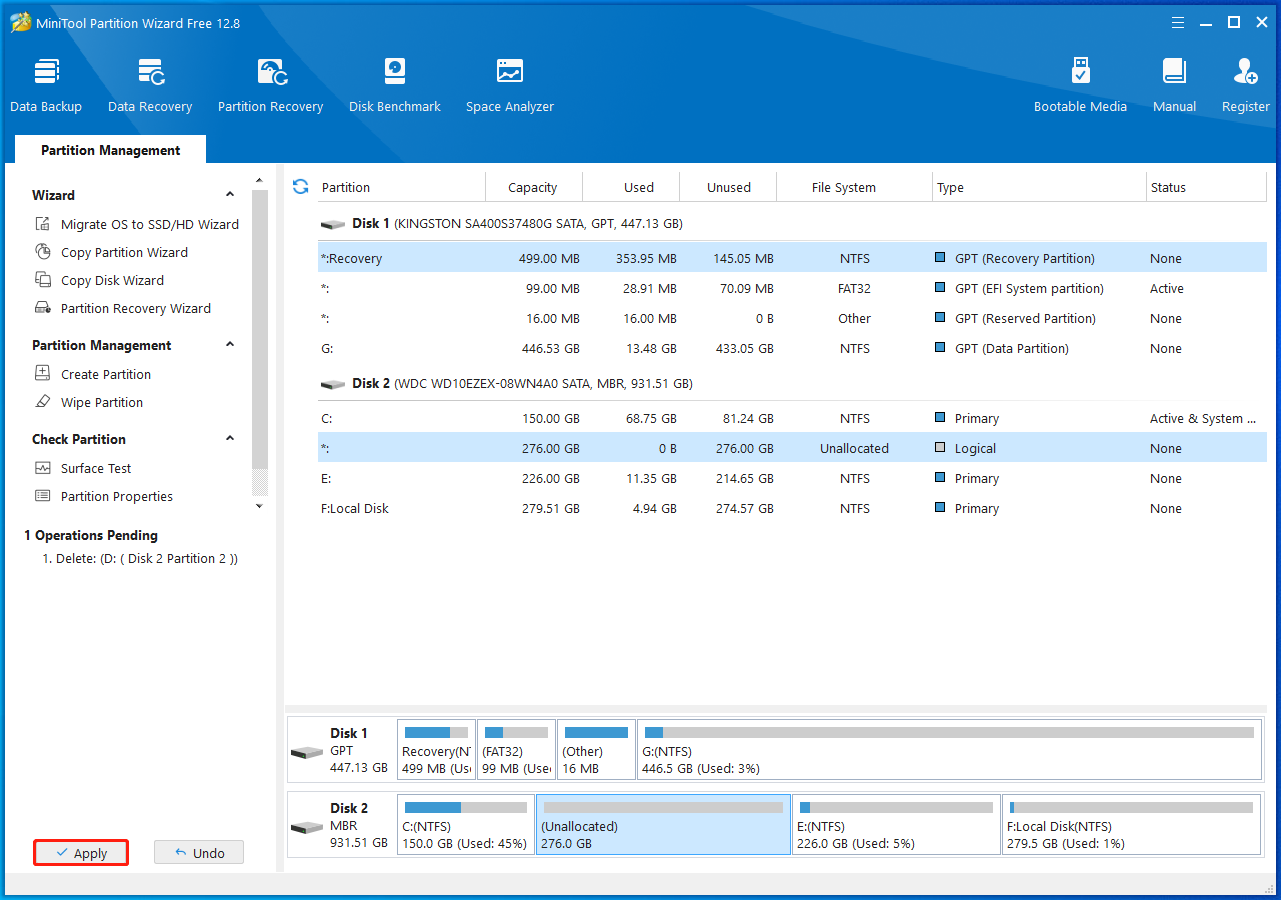Choose Wipe Partition in the sidebar
Image resolution: width=1281 pixels, height=900 pixels.
click(89, 402)
